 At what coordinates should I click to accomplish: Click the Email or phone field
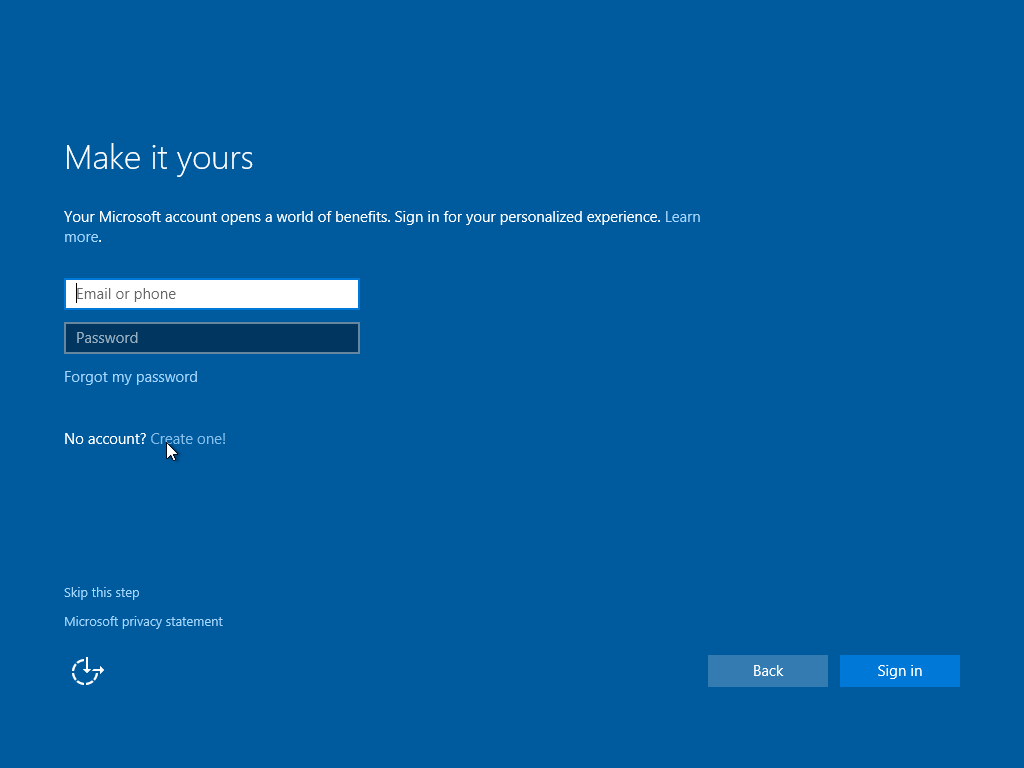211,293
